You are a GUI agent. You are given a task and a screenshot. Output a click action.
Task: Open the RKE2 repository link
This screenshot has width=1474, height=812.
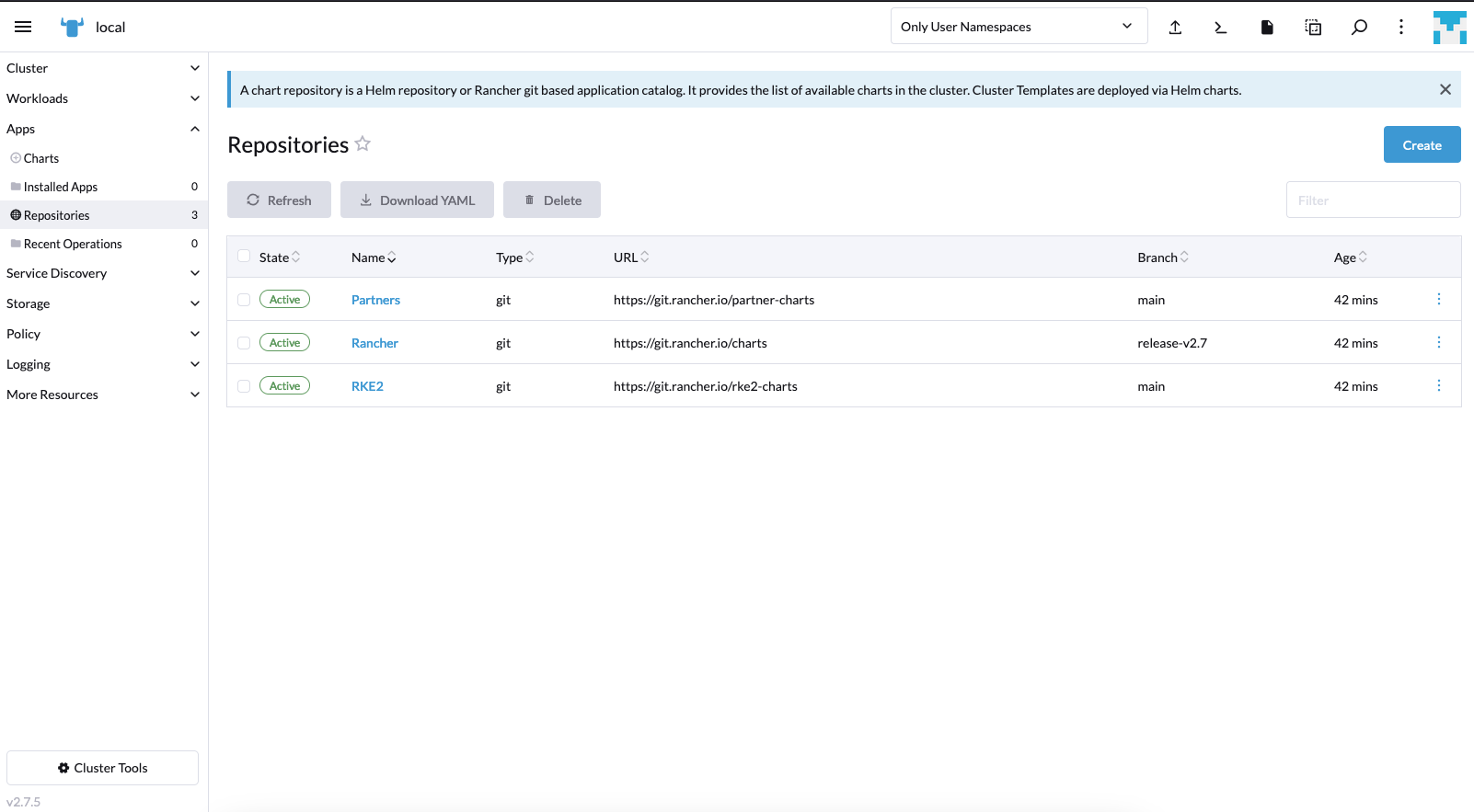(x=367, y=386)
